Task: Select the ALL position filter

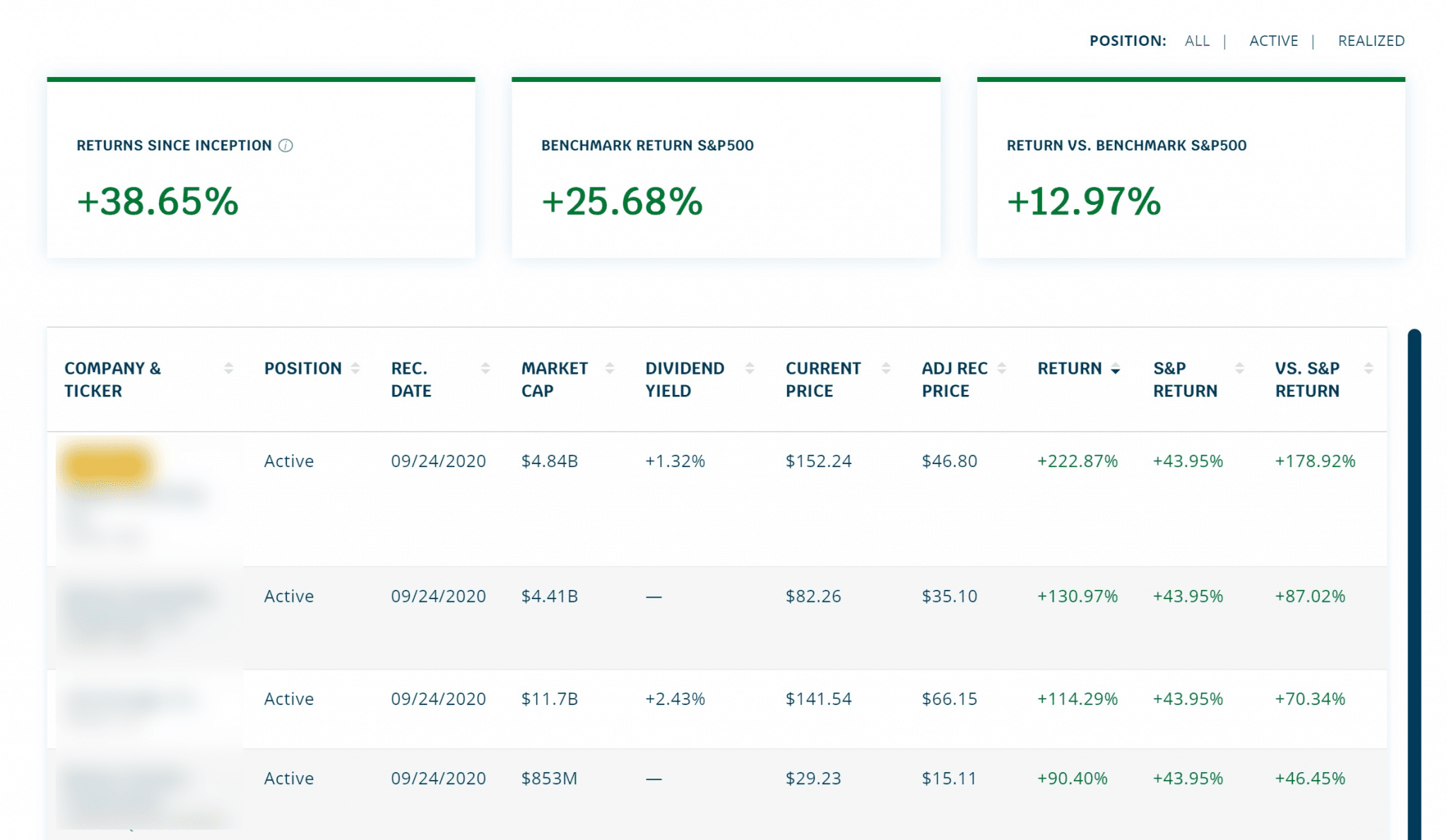Action: coord(1196,40)
